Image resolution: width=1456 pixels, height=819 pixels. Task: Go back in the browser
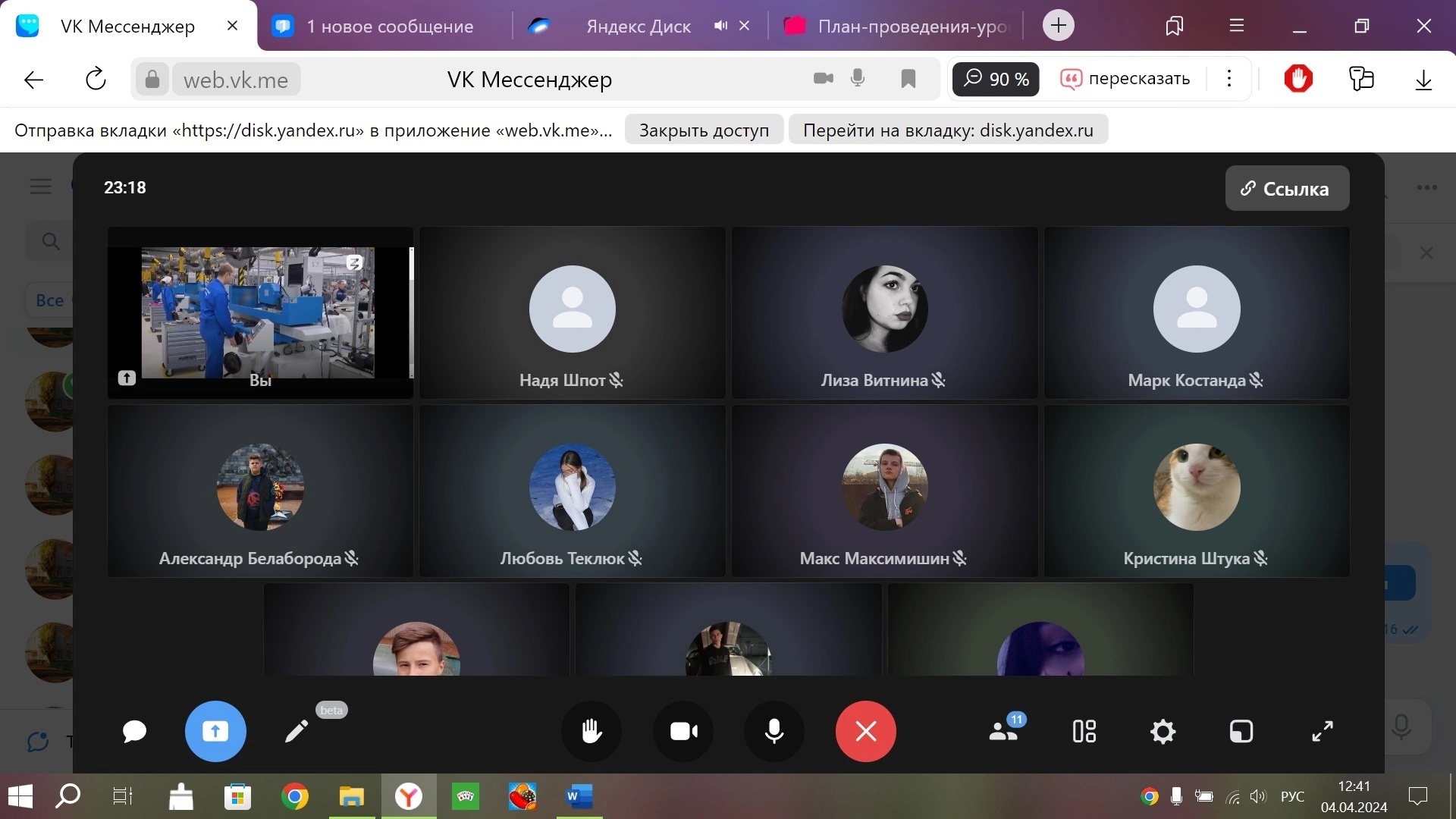tap(33, 79)
